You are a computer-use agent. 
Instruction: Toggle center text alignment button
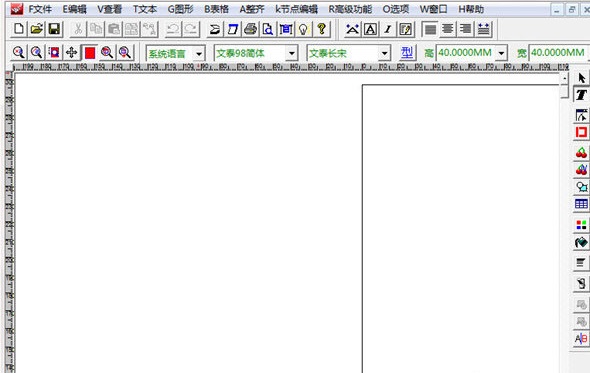pyautogui.click(x=448, y=29)
